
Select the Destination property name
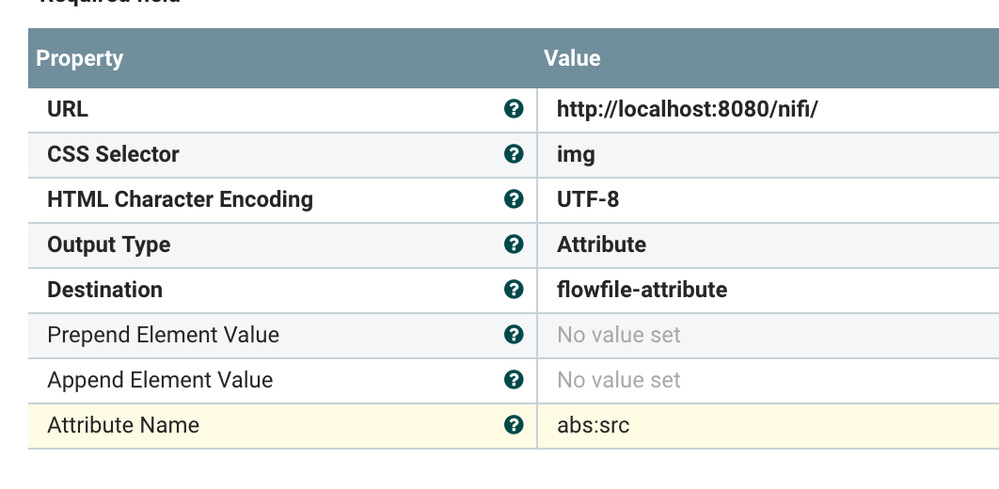[105, 289]
